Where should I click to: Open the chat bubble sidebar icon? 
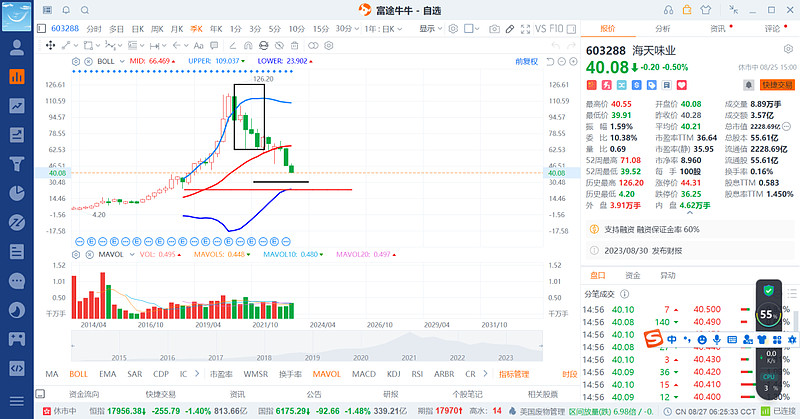(x=17, y=281)
